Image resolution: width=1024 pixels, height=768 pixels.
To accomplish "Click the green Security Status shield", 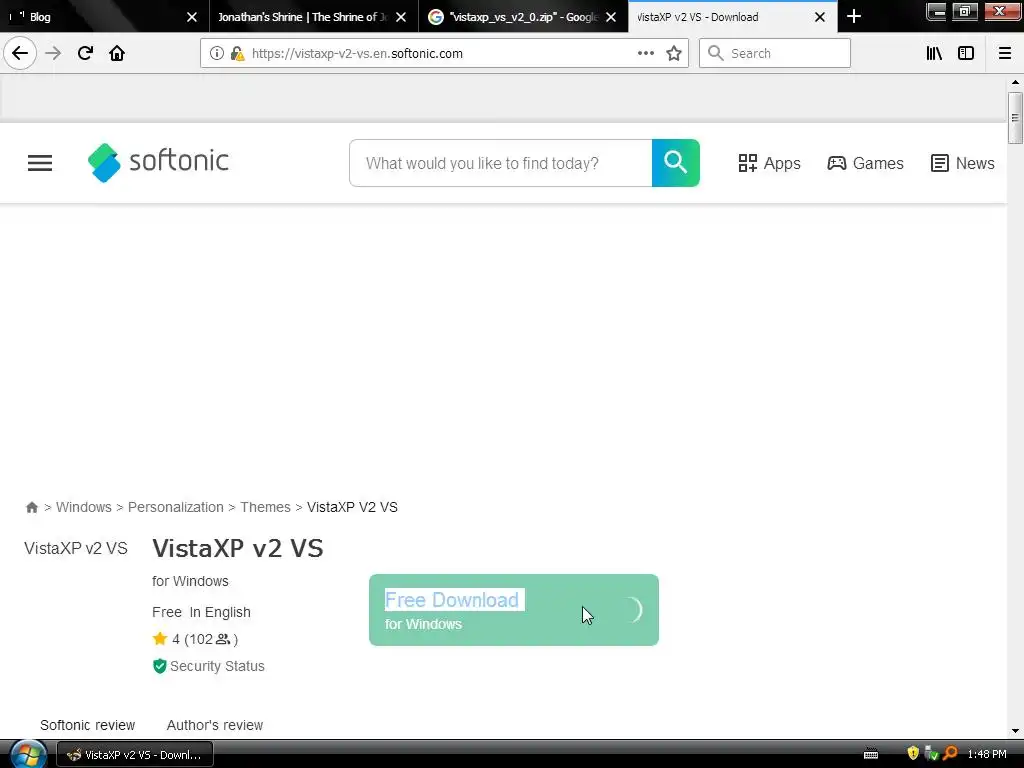I will [159, 666].
